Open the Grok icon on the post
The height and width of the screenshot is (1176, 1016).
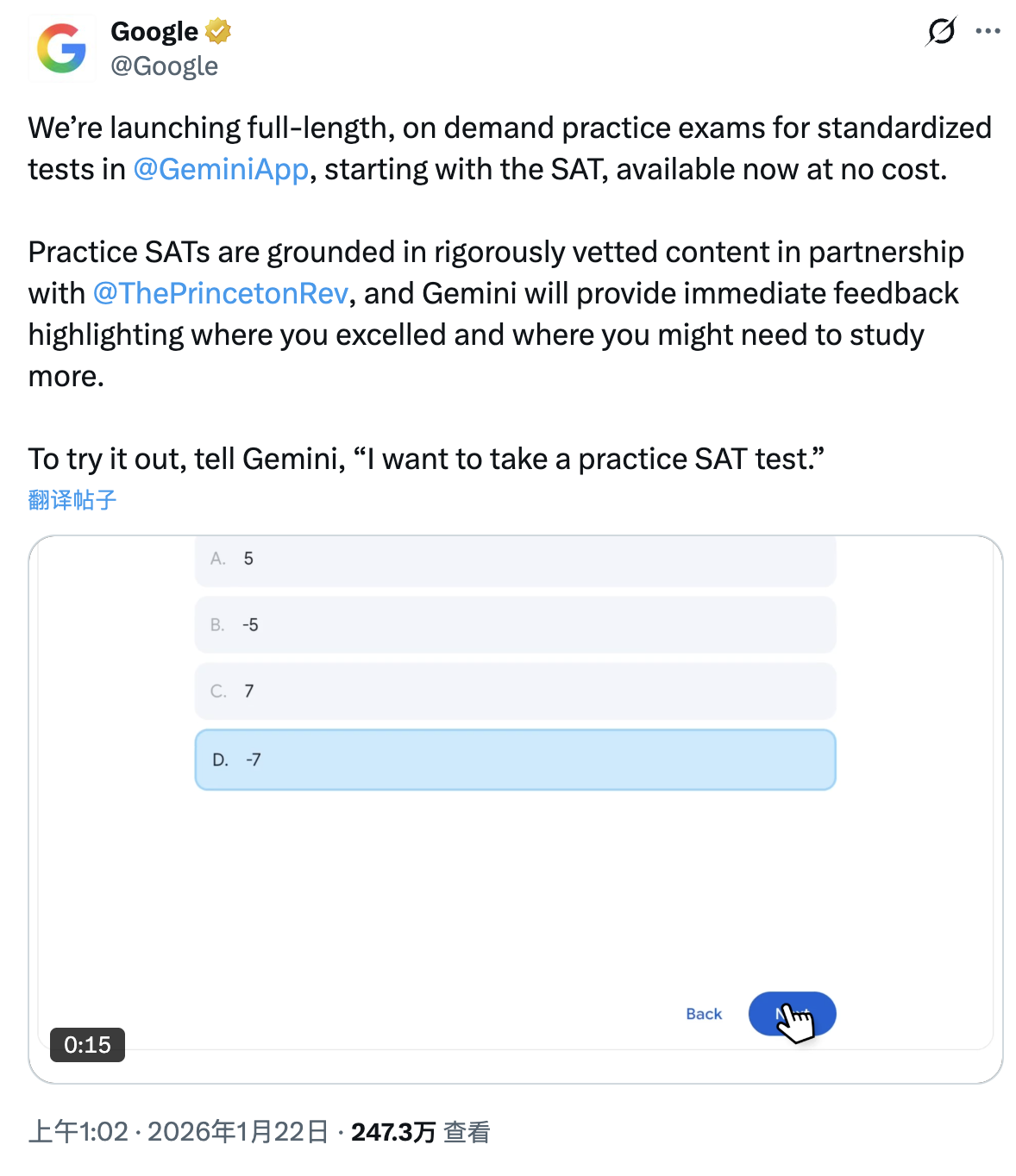[x=941, y=32]
